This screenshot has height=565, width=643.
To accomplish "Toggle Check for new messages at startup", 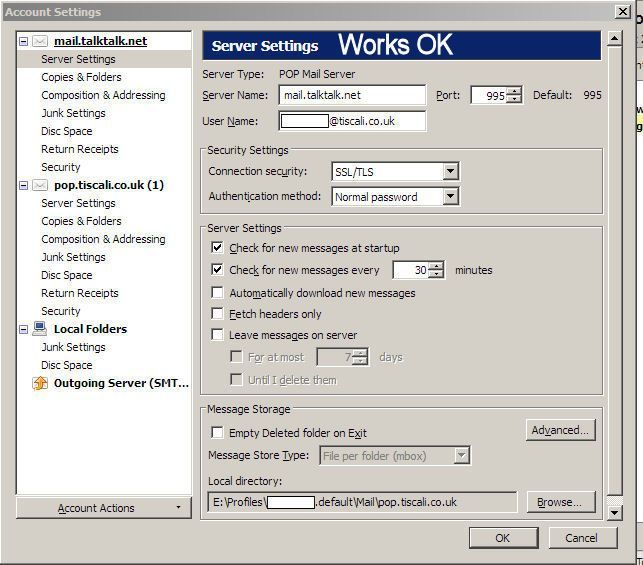I will 217,248.
